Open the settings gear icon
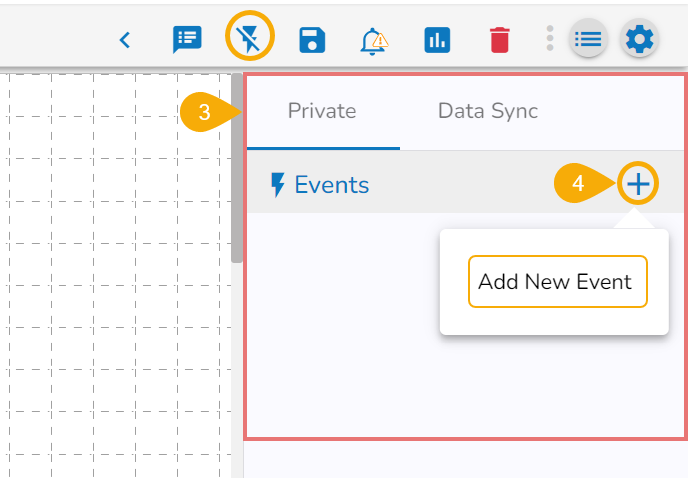 pyautogui.click(x=639, y=39)
